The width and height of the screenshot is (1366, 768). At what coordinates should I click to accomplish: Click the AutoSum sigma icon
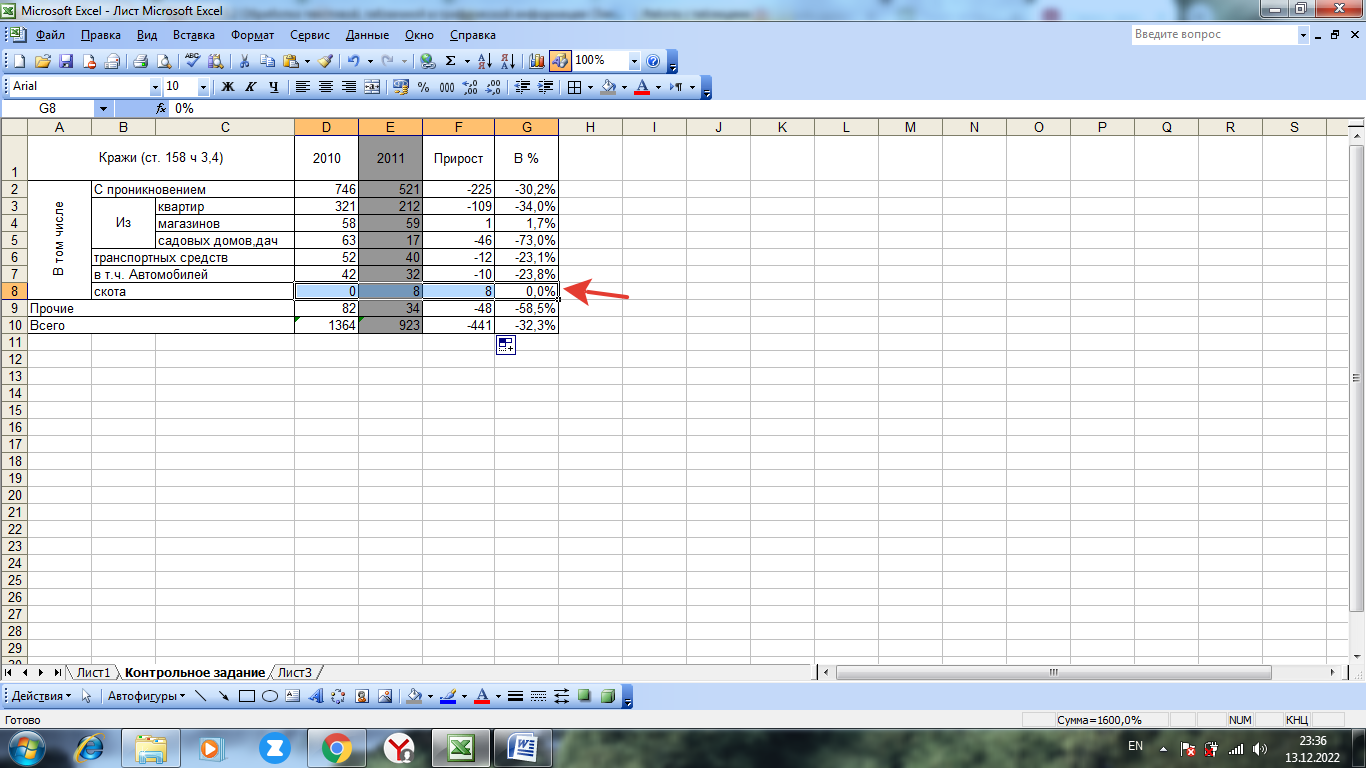click(450, 61)
